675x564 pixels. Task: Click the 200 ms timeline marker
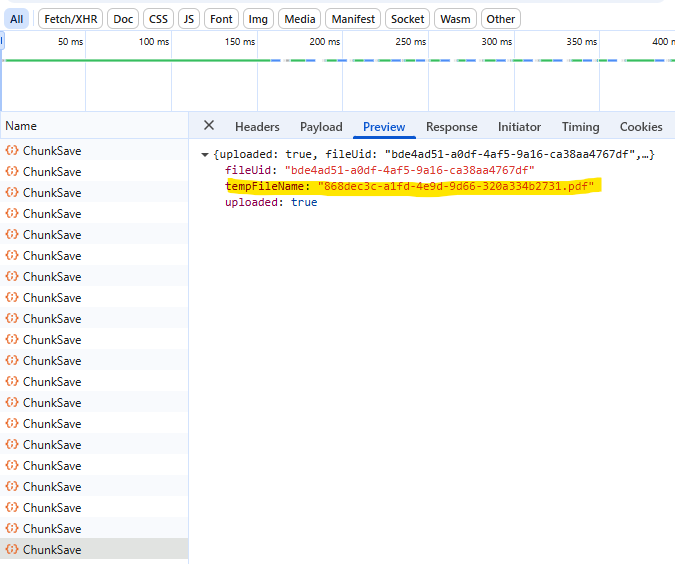[326, 42]
